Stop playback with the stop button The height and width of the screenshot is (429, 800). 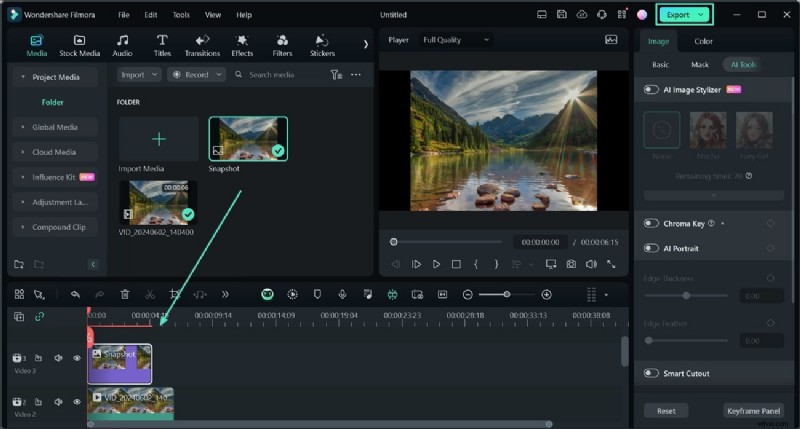[x=456, y=264]
